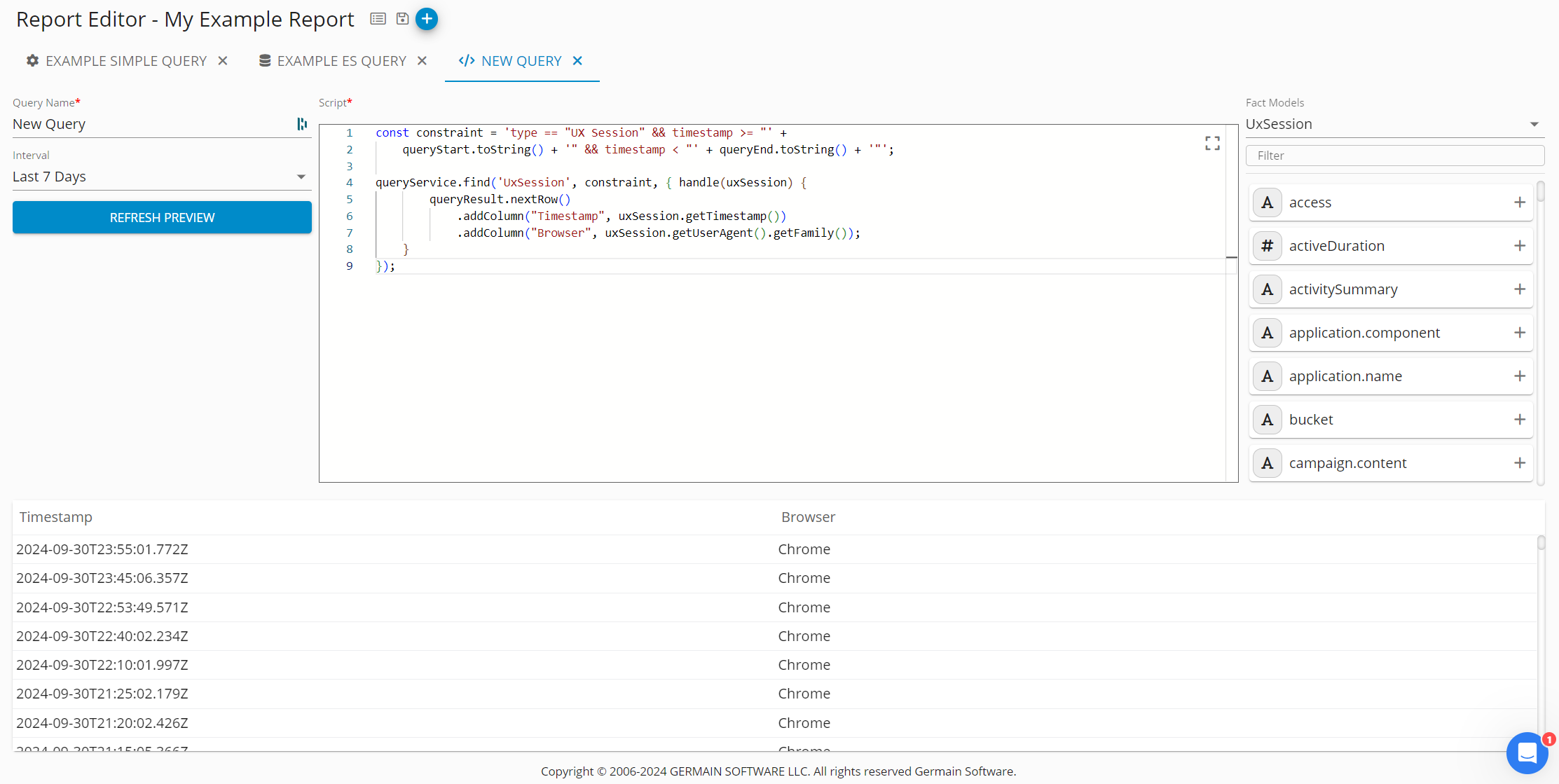Select the application.name fact model item
This screenshot has height=784, width=1559.
click(x=1345, y=376)
